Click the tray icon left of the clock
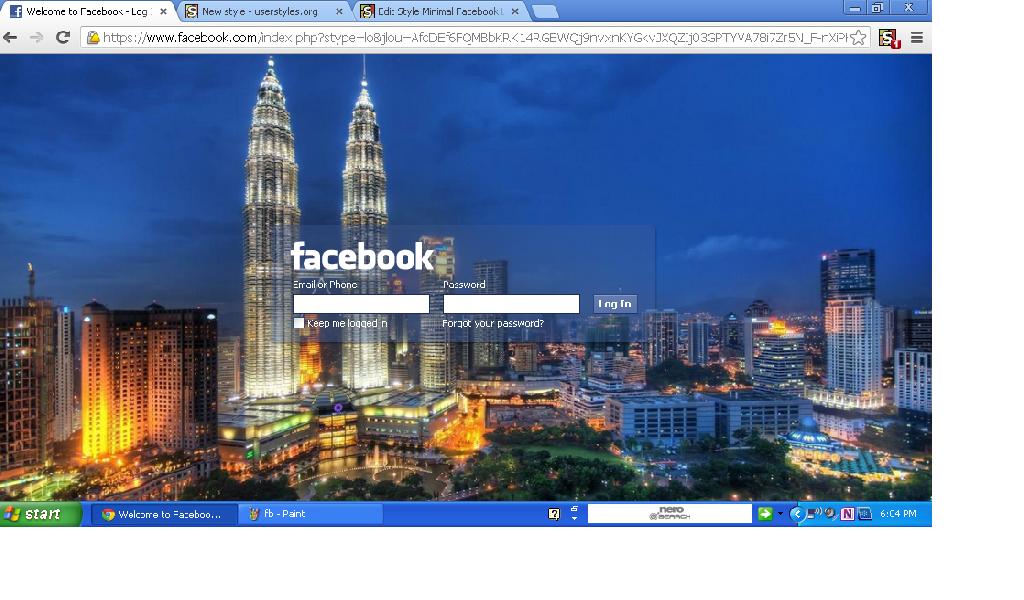The height and width of the screenshot is (600, 1024). point(865,514)
